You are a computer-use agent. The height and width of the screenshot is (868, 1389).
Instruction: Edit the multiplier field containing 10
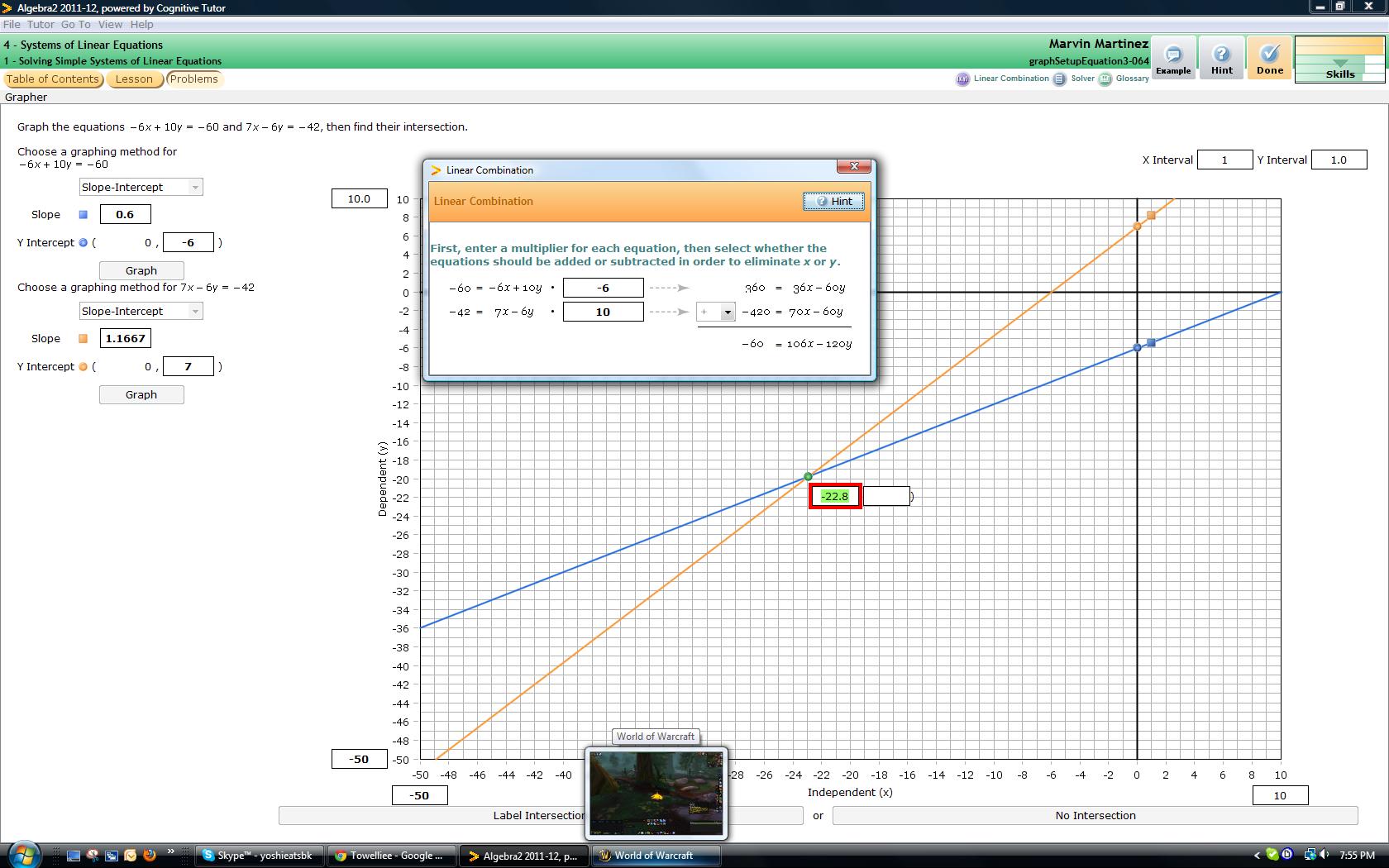tap(603, 312)
